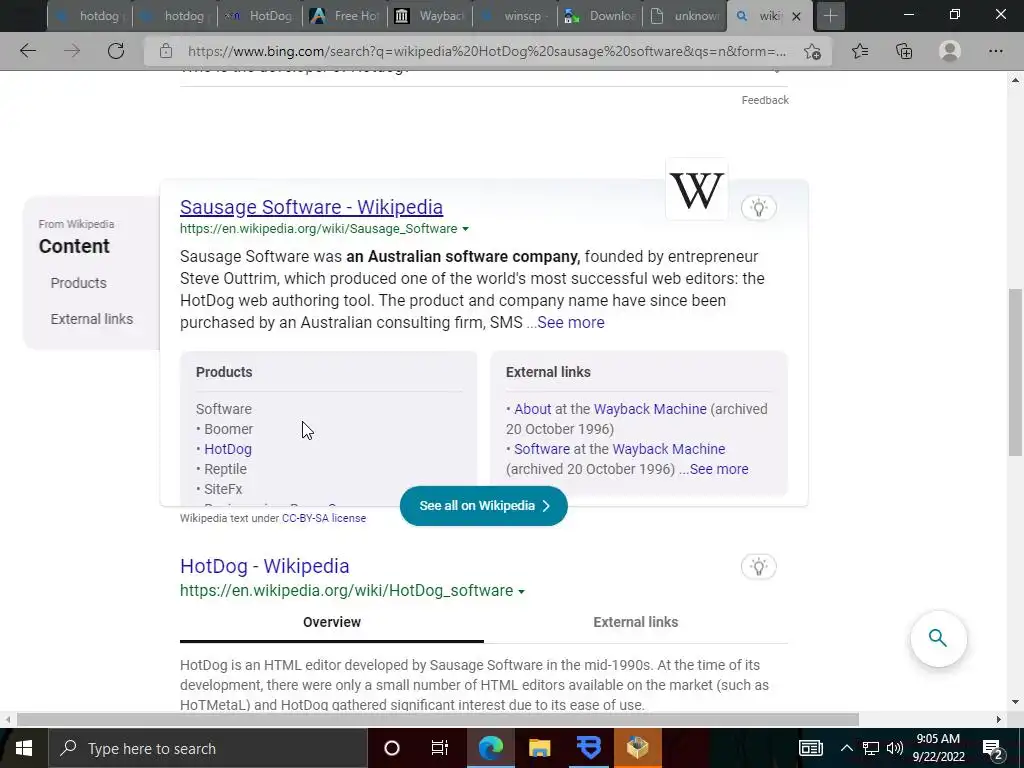Viewport: 1024px width, 768px height.
Task: Switch to the Free Hot tab
Action: tap(345, 16)
